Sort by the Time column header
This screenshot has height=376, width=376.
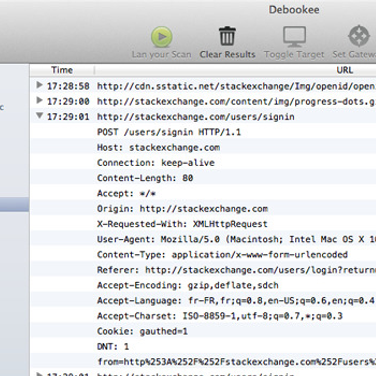point(62,70)
